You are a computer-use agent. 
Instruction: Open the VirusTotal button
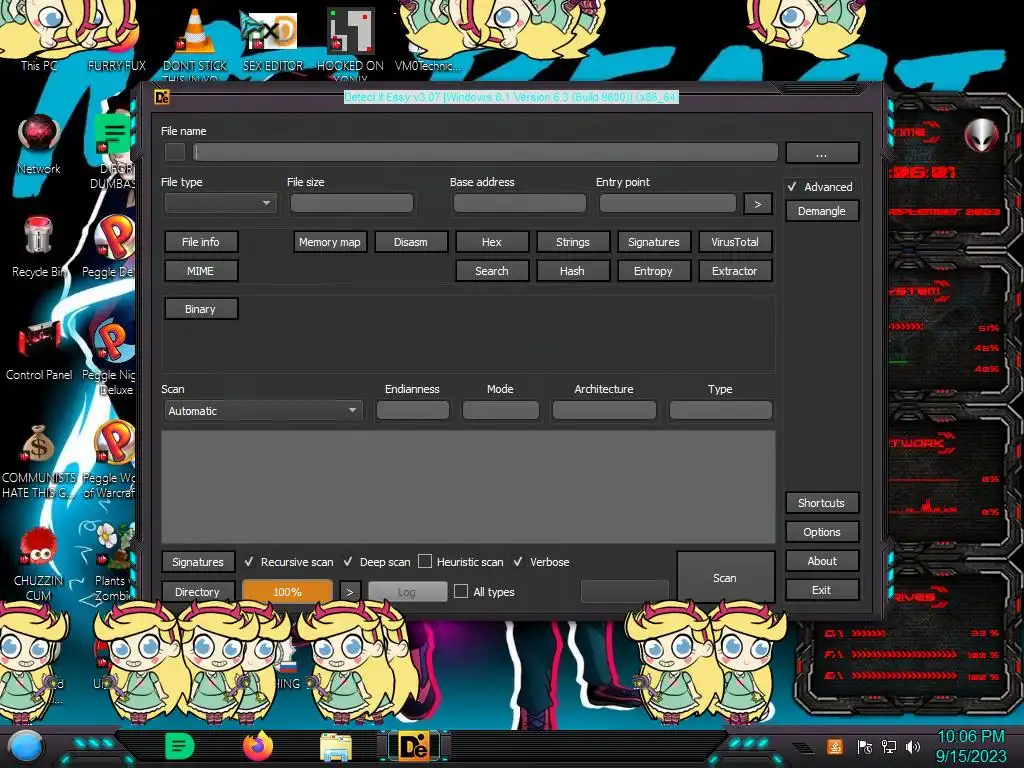(735, 242)
